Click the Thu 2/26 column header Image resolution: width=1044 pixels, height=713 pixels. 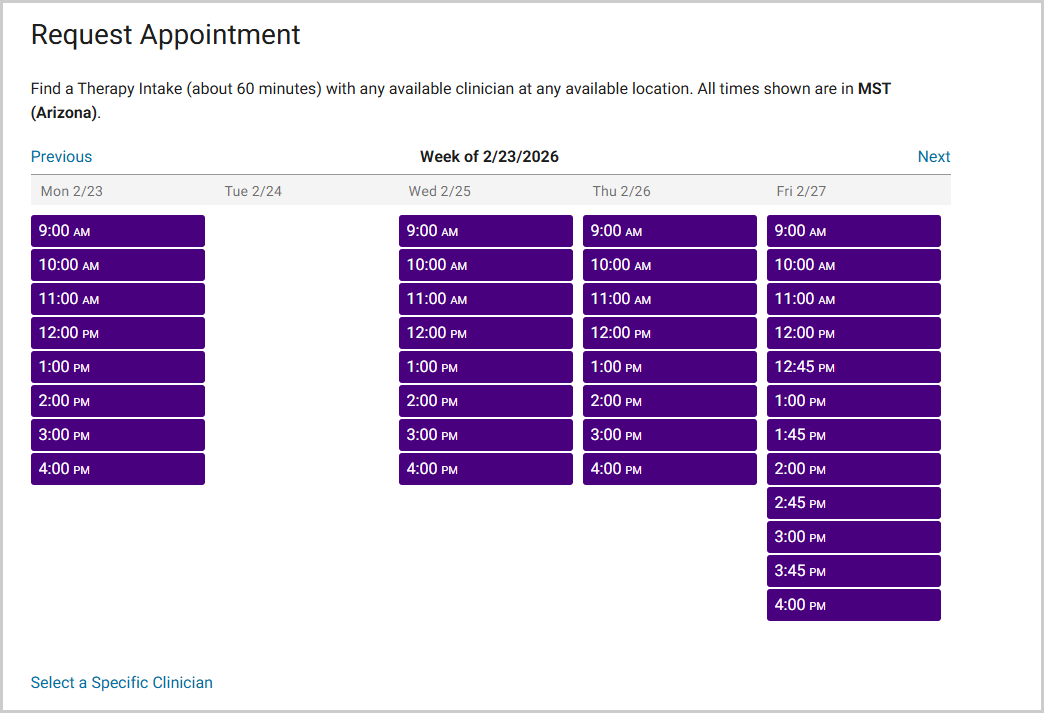[x=622, y=191]
